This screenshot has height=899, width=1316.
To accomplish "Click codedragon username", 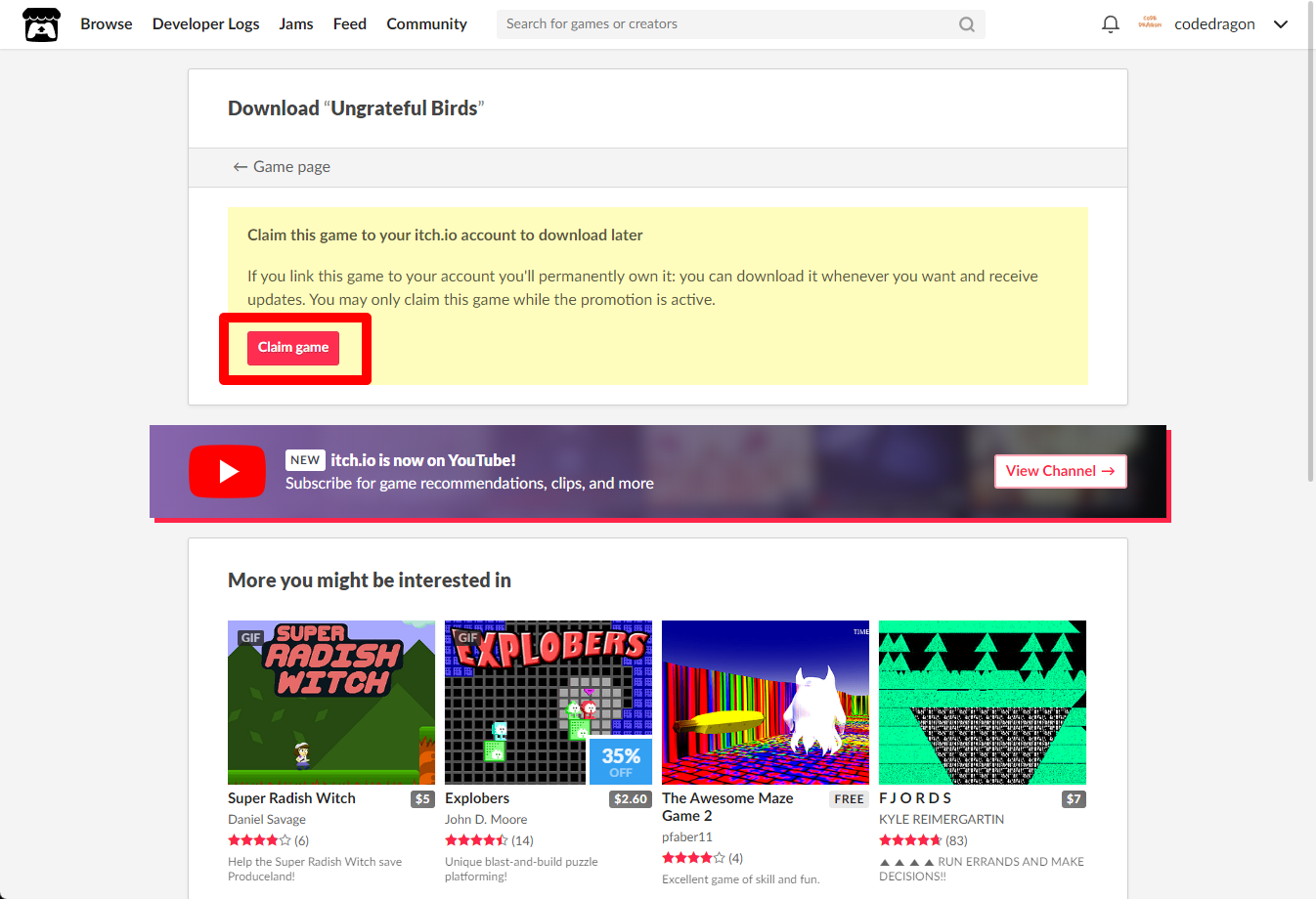I will pos(1214,24).
